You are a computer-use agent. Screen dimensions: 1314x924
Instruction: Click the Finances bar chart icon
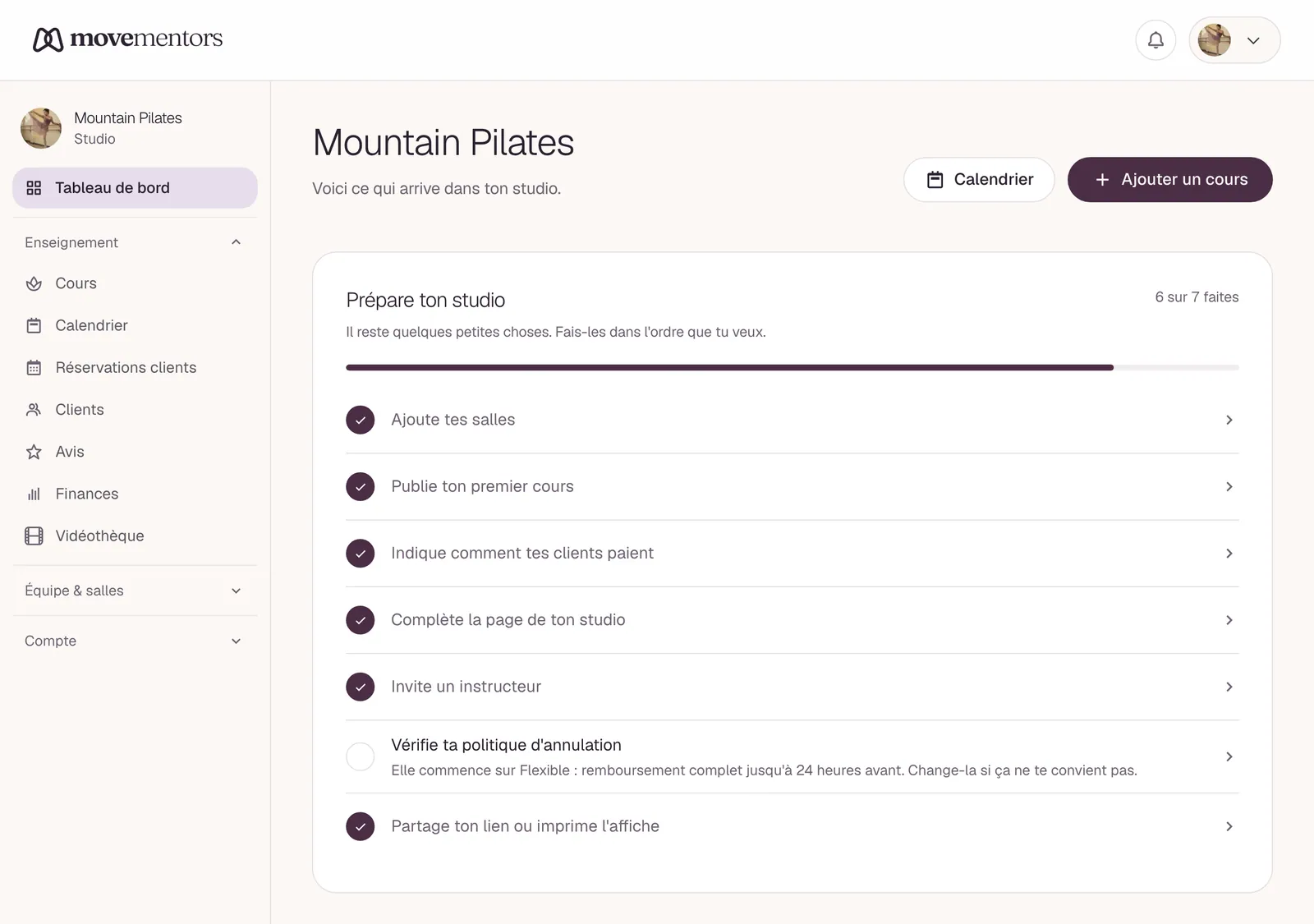34,494
